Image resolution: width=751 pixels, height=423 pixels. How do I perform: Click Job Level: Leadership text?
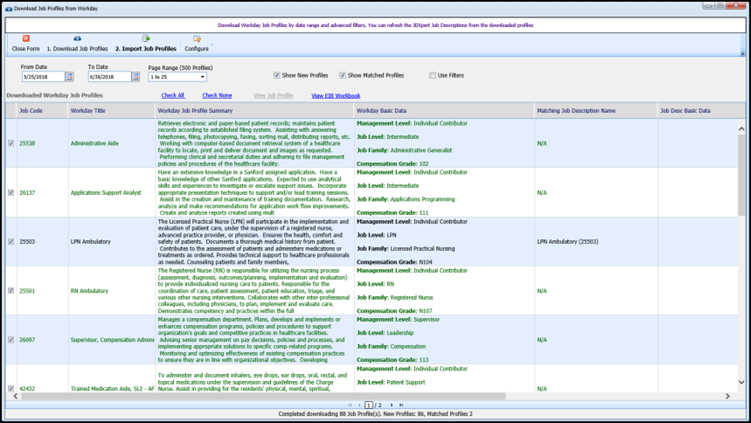pos(385,333)
